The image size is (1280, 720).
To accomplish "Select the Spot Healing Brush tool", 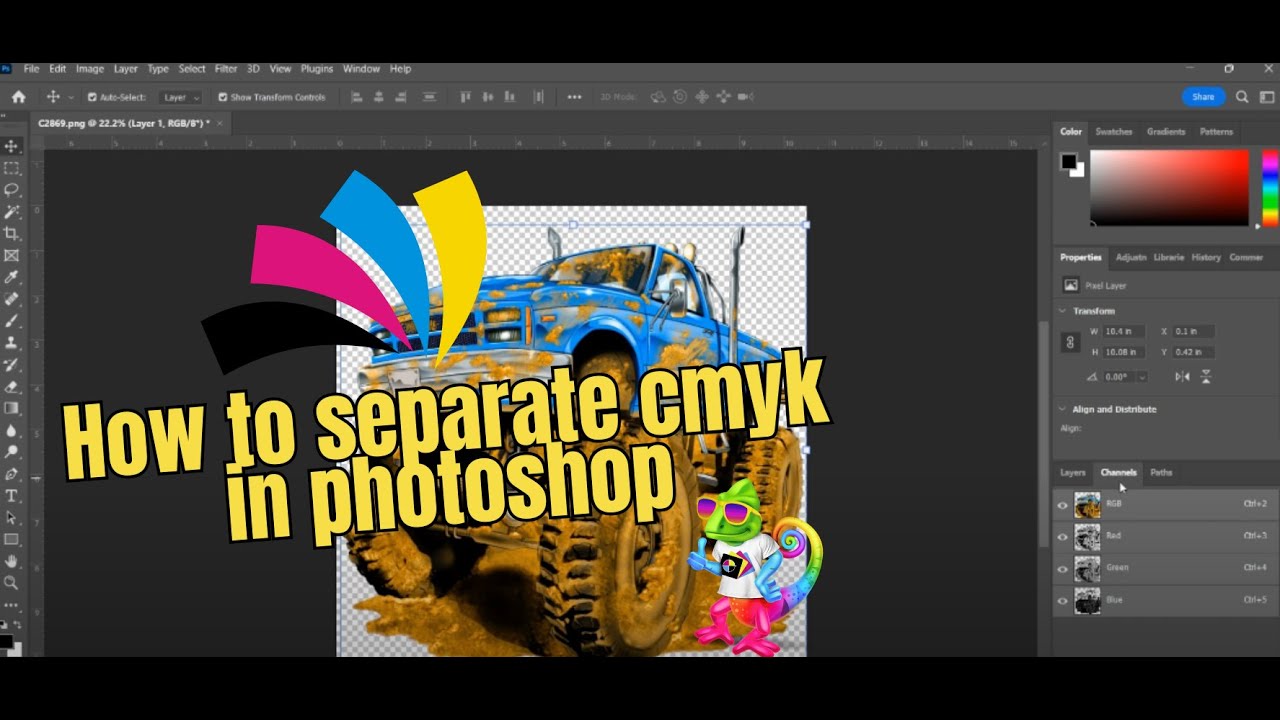I will (12, 299).
